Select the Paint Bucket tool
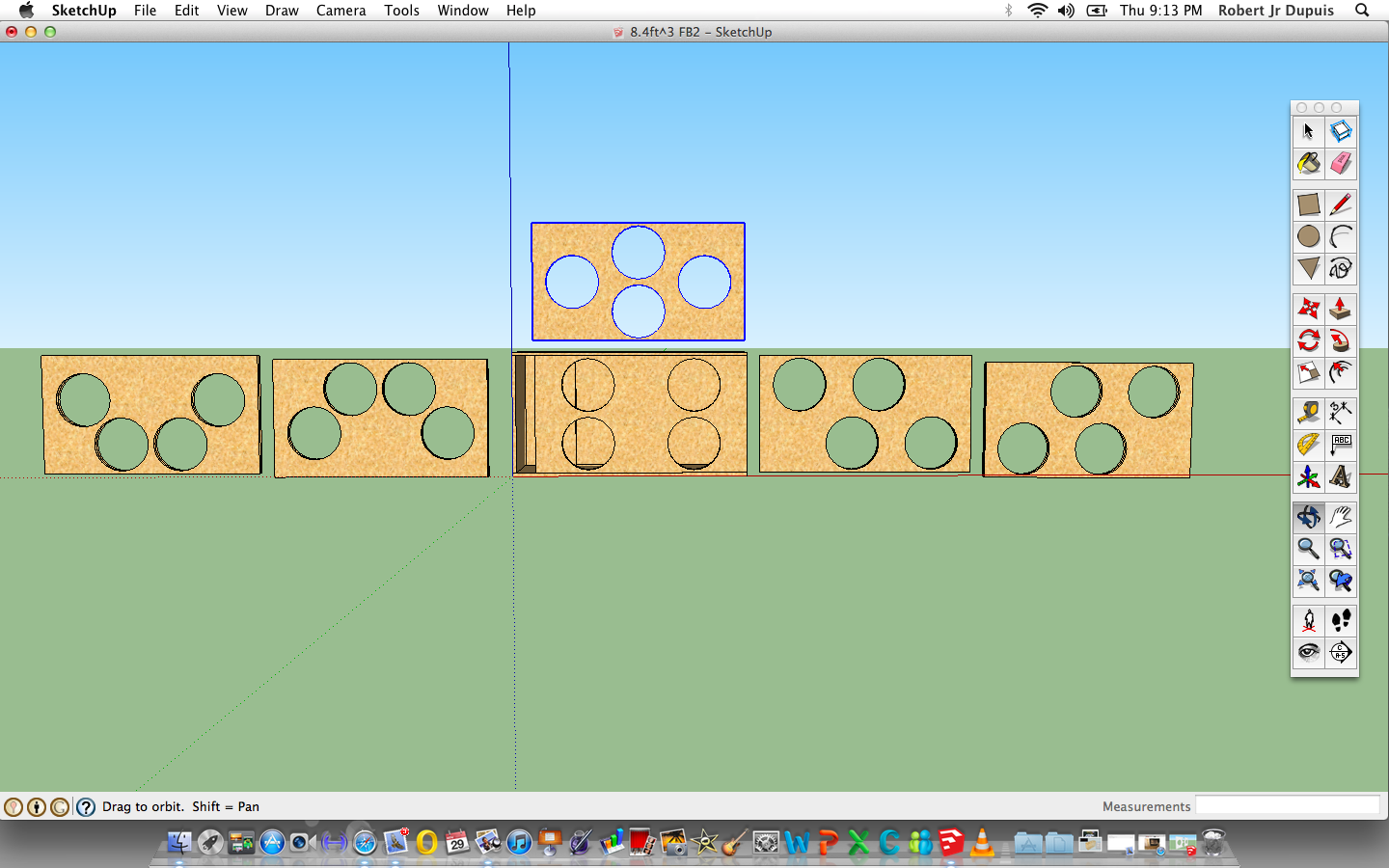The width and height of the screenshot is (1389, 868). (1308, 164)
